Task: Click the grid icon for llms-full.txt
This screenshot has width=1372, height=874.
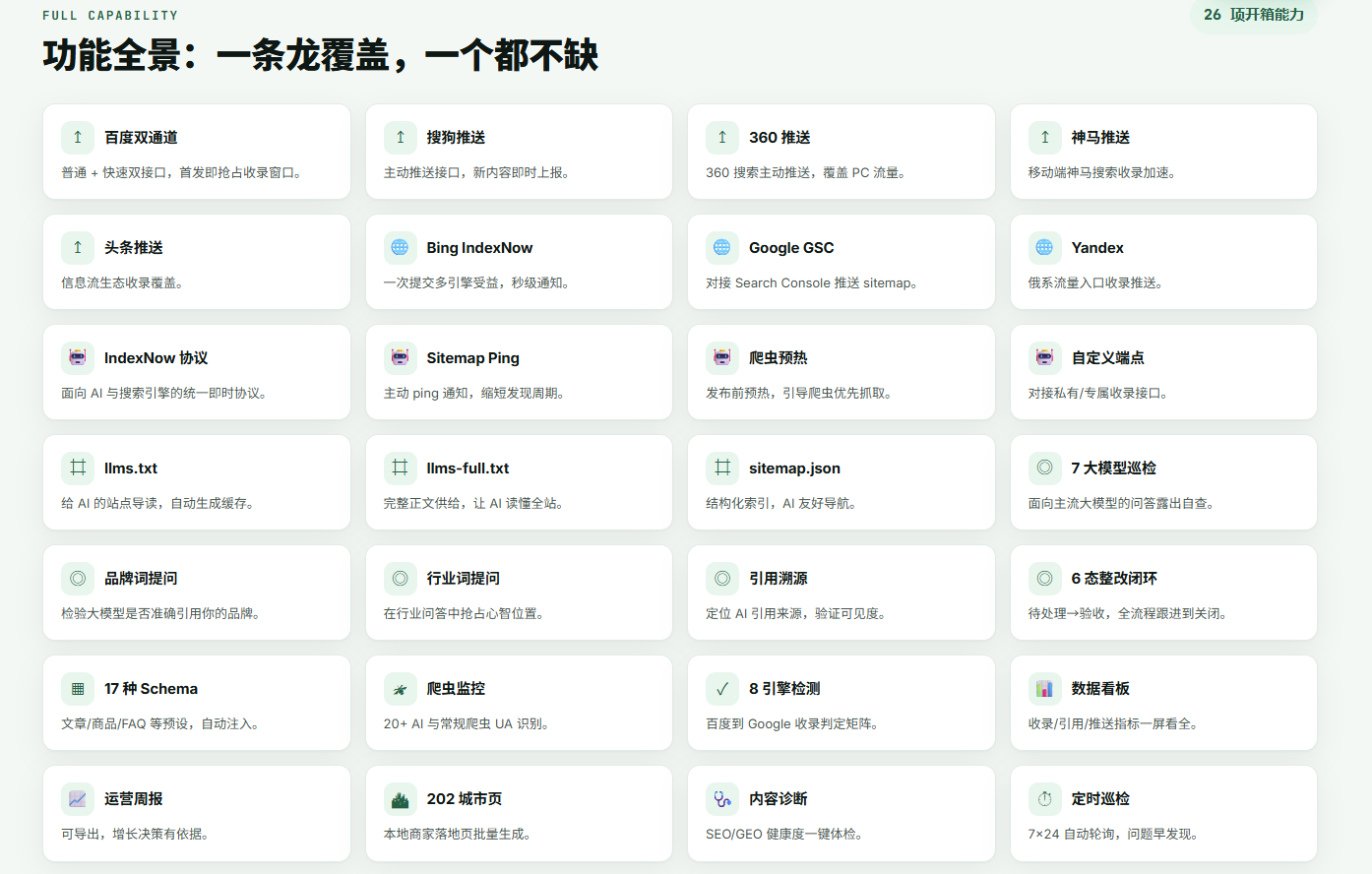Action: pos(400,468)
